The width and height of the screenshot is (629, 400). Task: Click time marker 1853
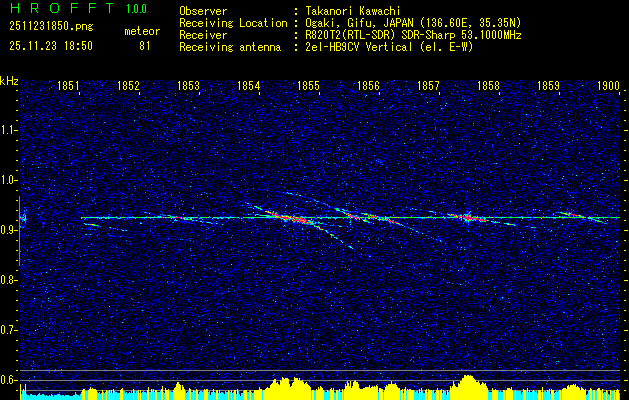point(188,85)
